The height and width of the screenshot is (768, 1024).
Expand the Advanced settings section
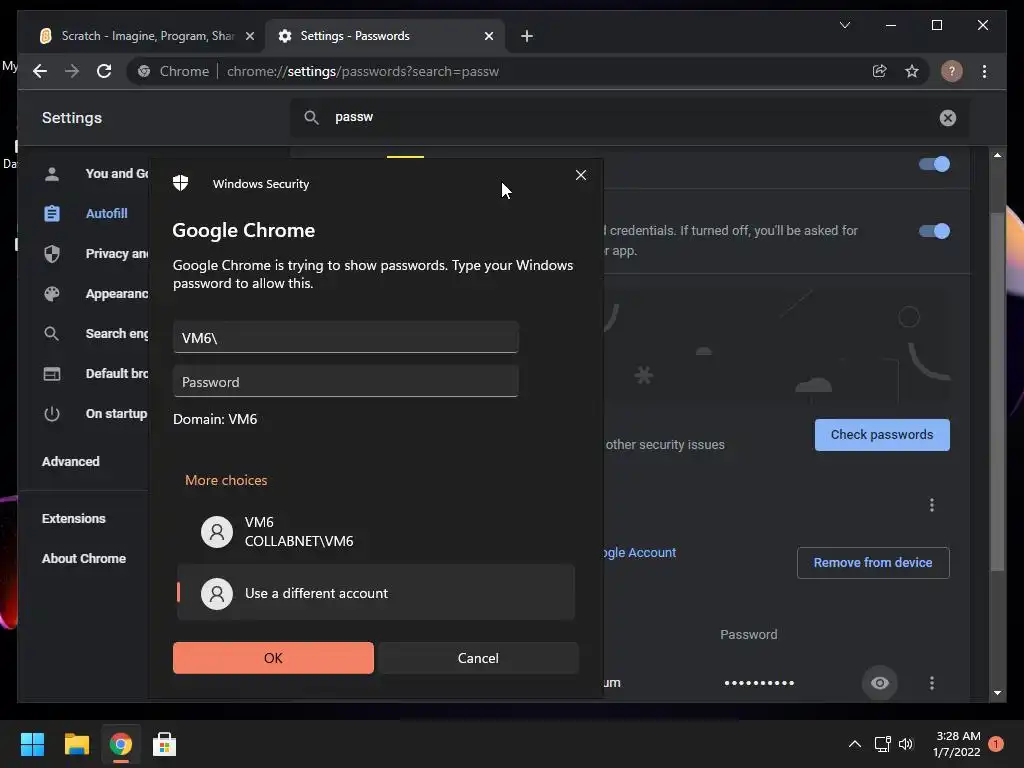pos(71,462)
